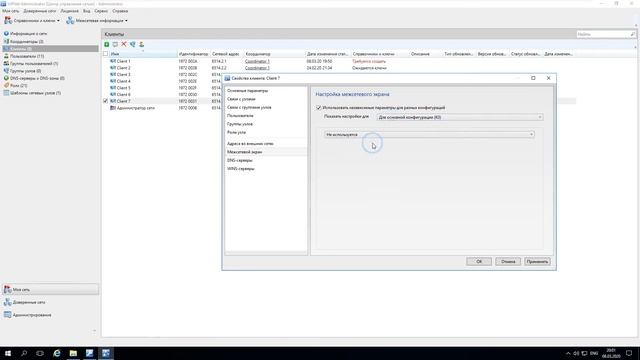Uncheck the Client 7 row checkbox
The width and height of the screenshot is (640, 360).
pyautogui.click(x=106, y=101)
